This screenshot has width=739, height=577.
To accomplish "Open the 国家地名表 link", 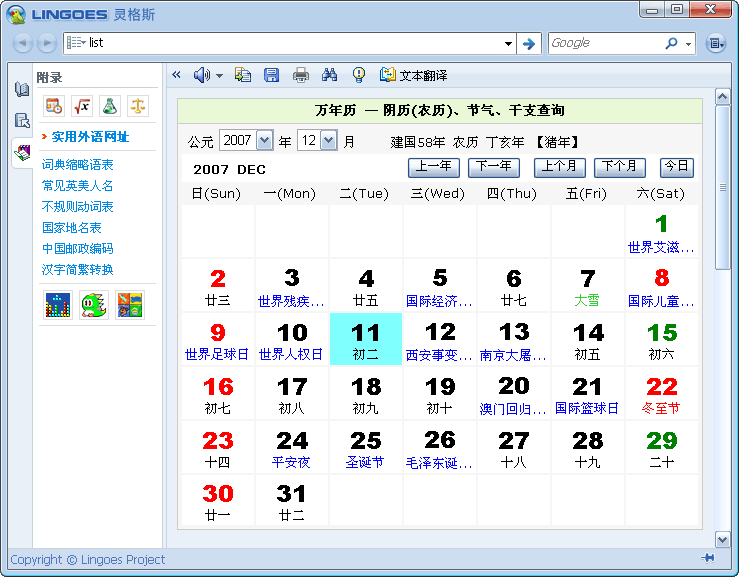I will click(72, 228).
